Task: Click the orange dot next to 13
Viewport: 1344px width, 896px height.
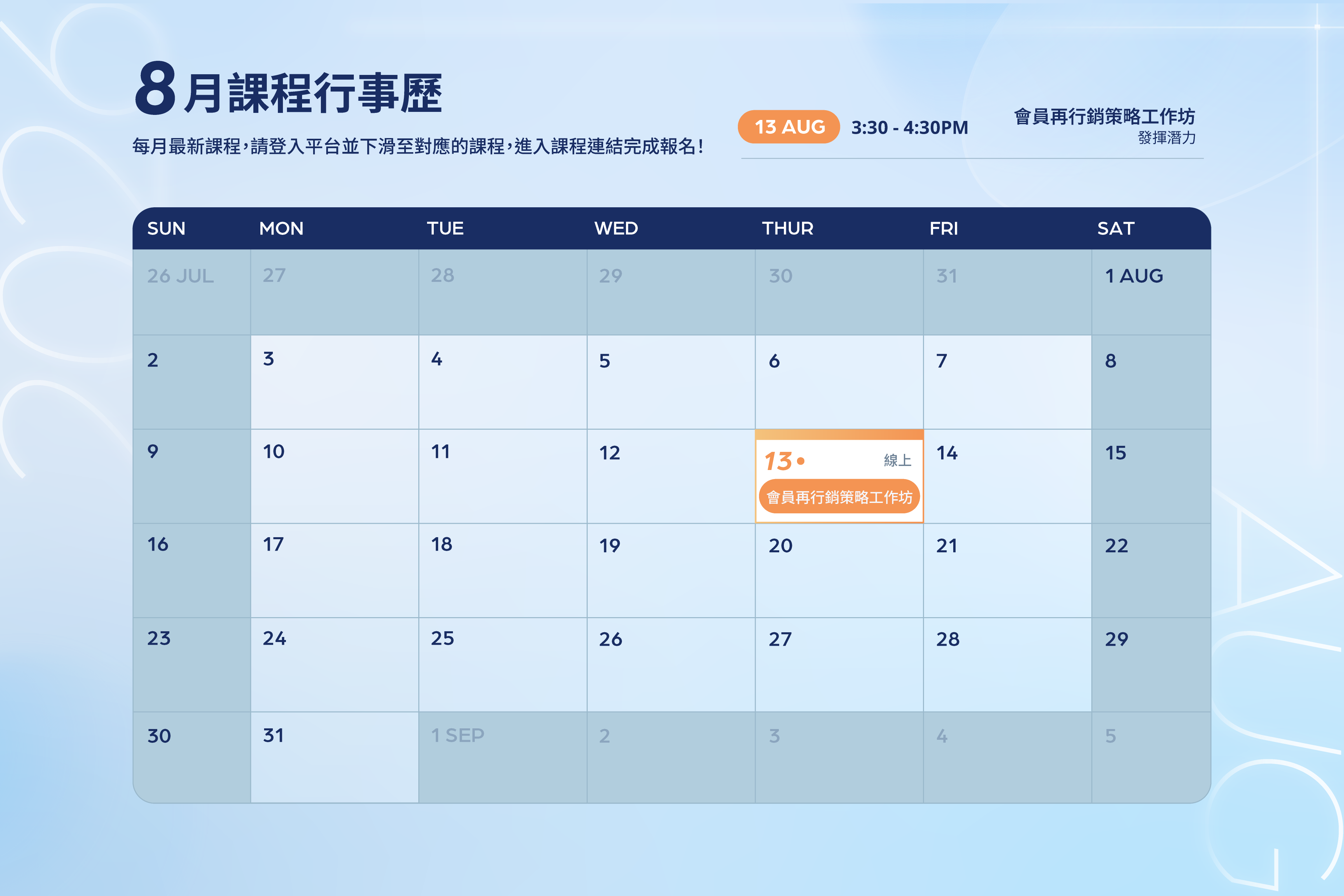Action: [801, 461]
